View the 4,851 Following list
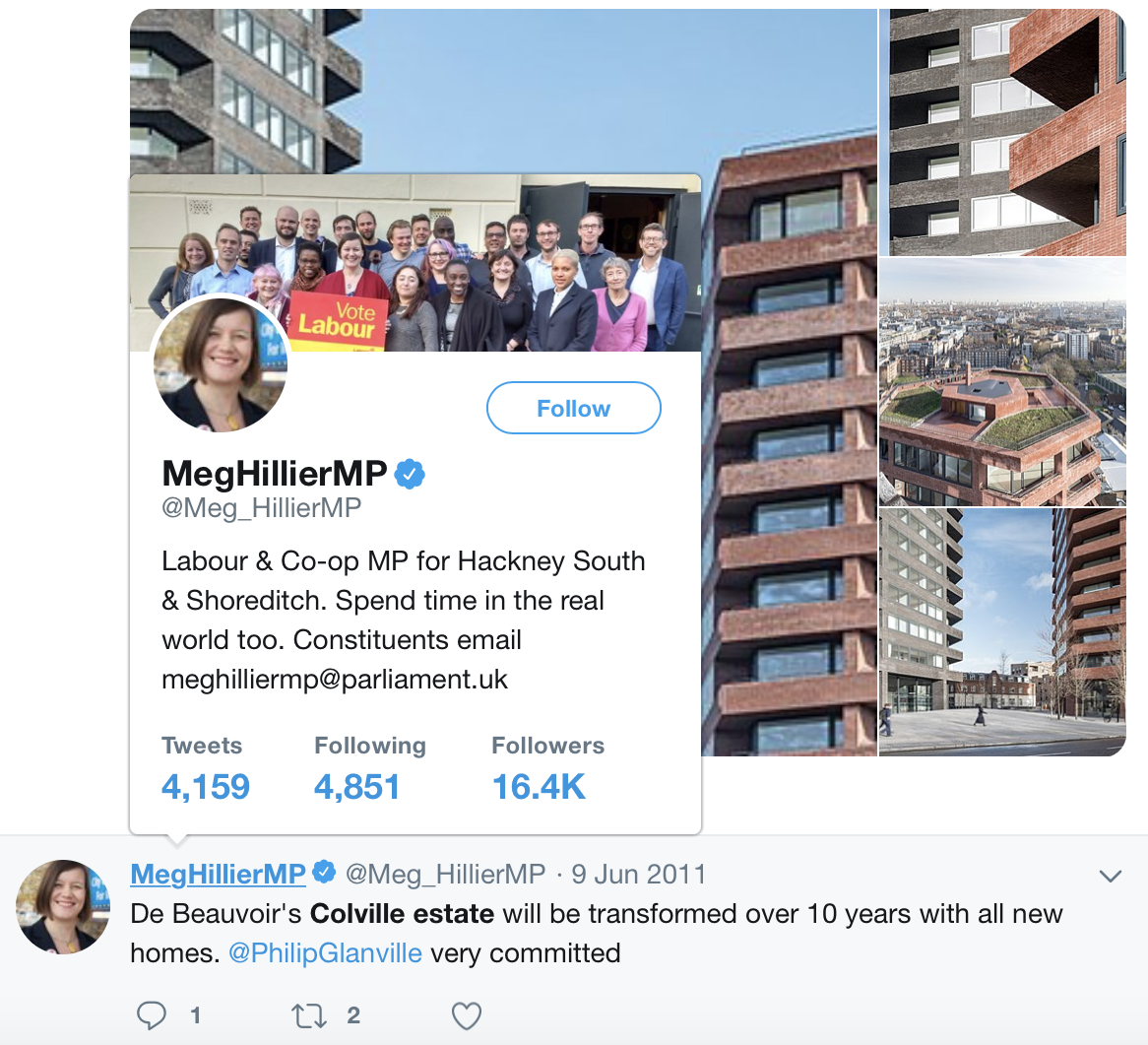The image size is (1148, 1045). coord(370,768)
